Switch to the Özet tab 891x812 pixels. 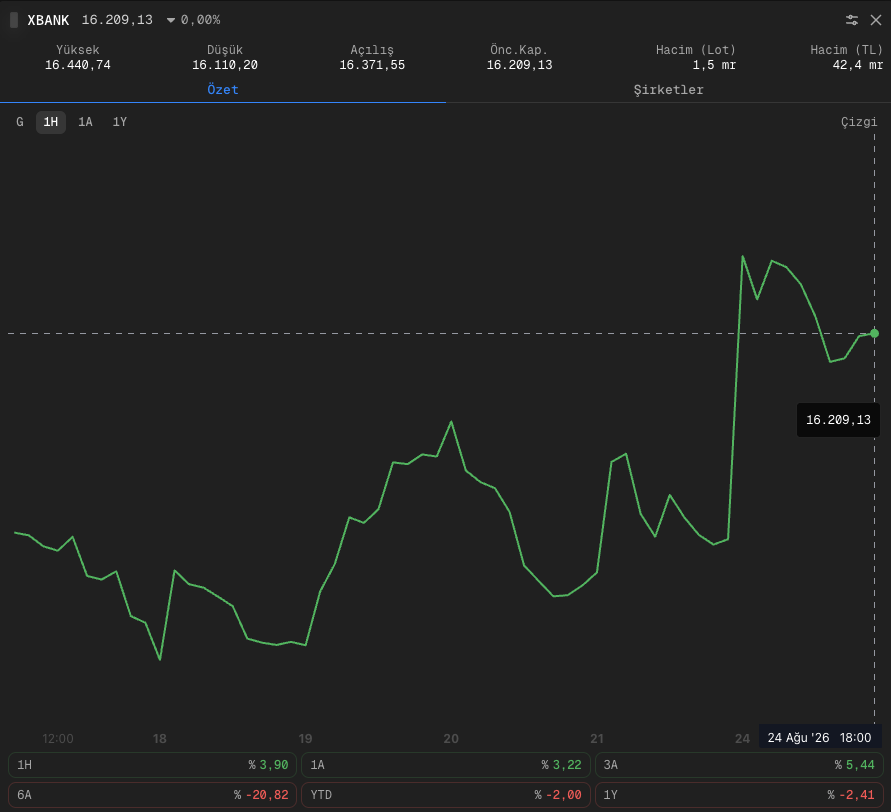(223, 90)
